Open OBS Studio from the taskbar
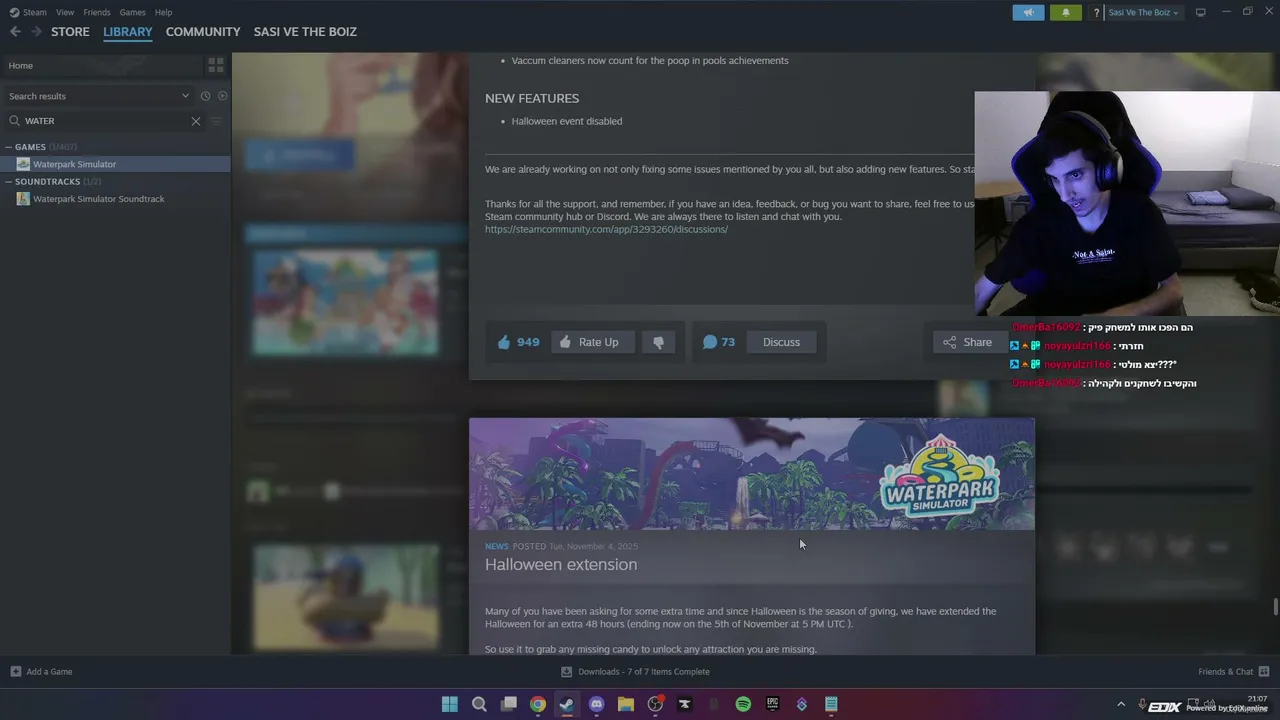The height and width of the screenshot is (720, 1280). point(655,704)
